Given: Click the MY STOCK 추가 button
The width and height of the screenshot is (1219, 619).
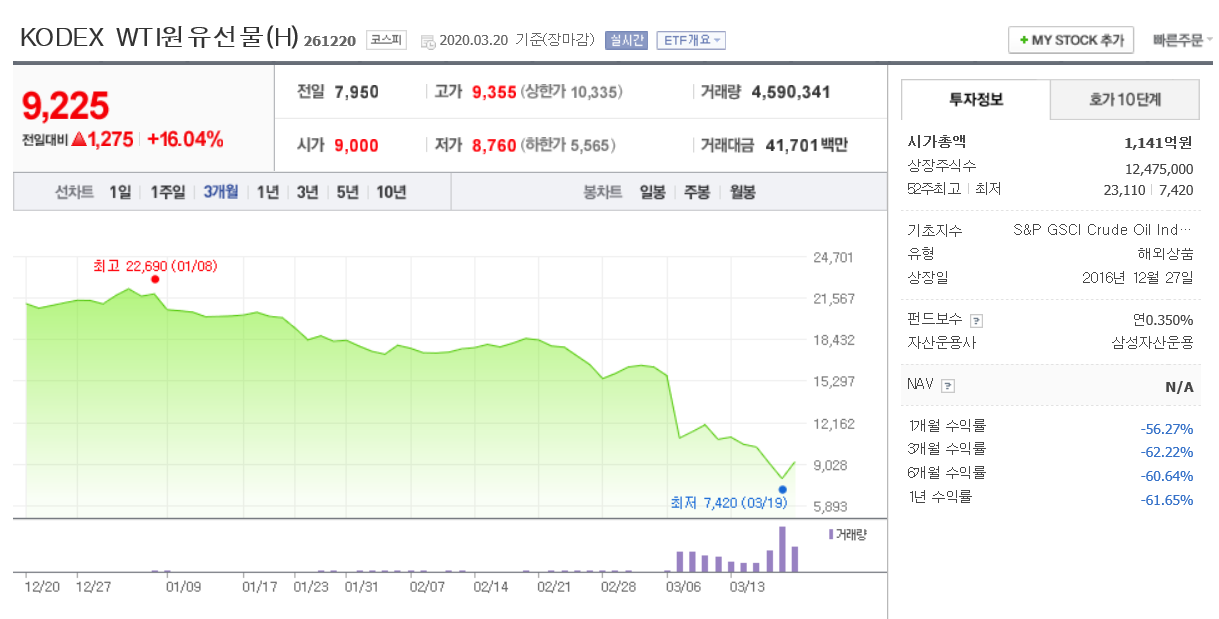Looking at the screenshot, I should (1071, 40).
